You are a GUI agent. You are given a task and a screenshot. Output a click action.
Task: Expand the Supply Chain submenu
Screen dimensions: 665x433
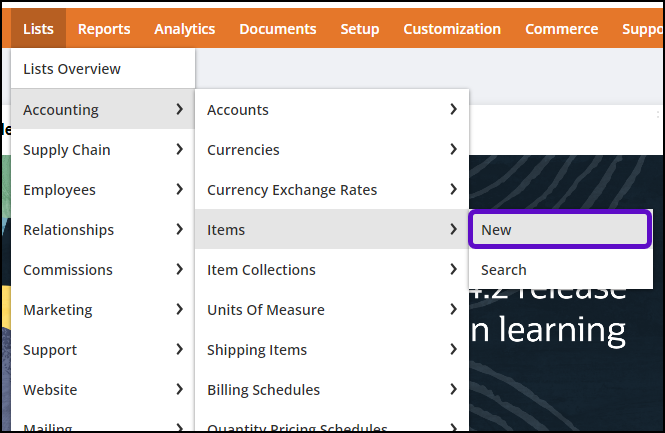102,150
